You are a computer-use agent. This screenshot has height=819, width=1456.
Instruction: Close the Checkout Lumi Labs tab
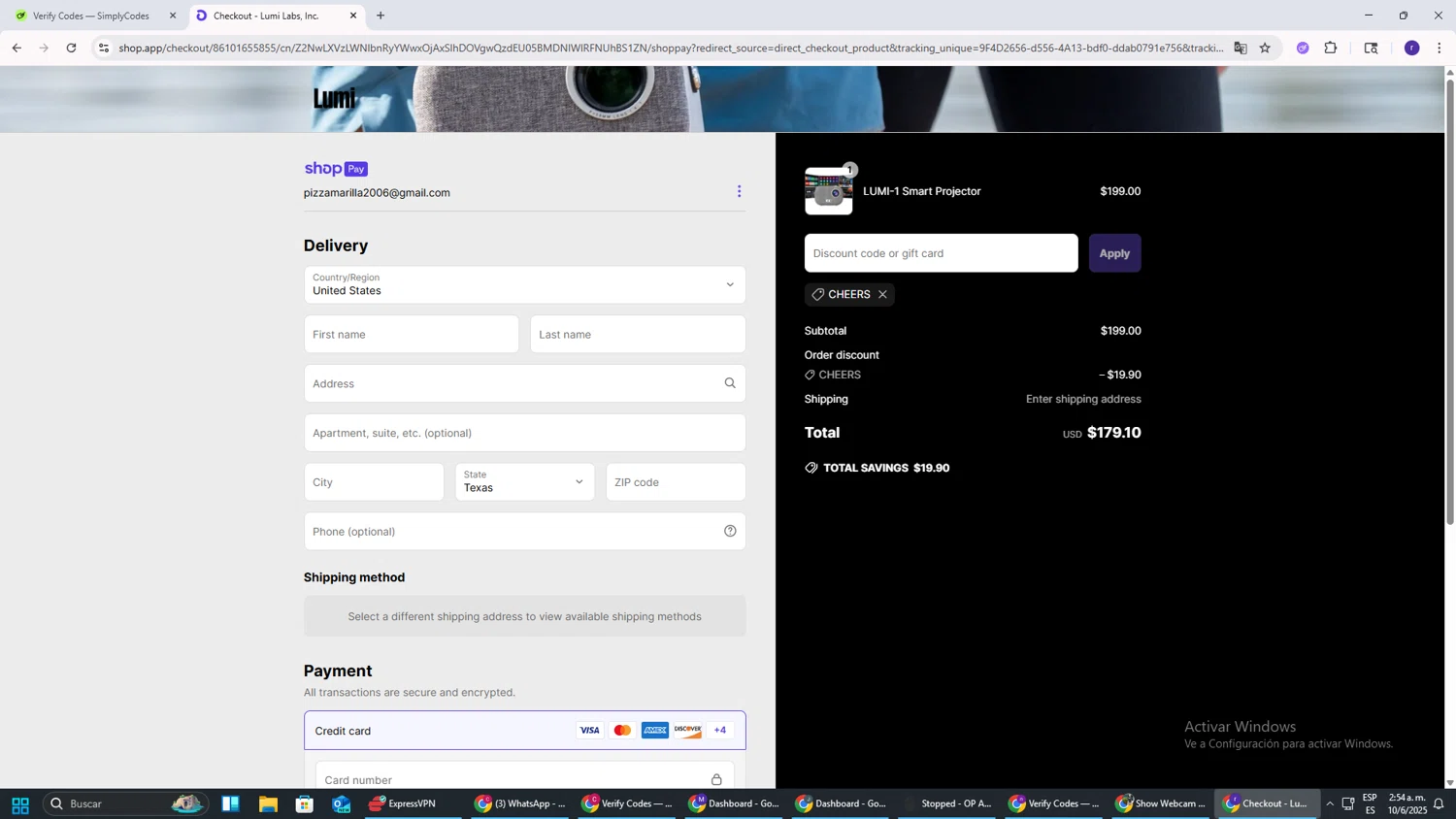pyautogui.click(x=353, y=16)
